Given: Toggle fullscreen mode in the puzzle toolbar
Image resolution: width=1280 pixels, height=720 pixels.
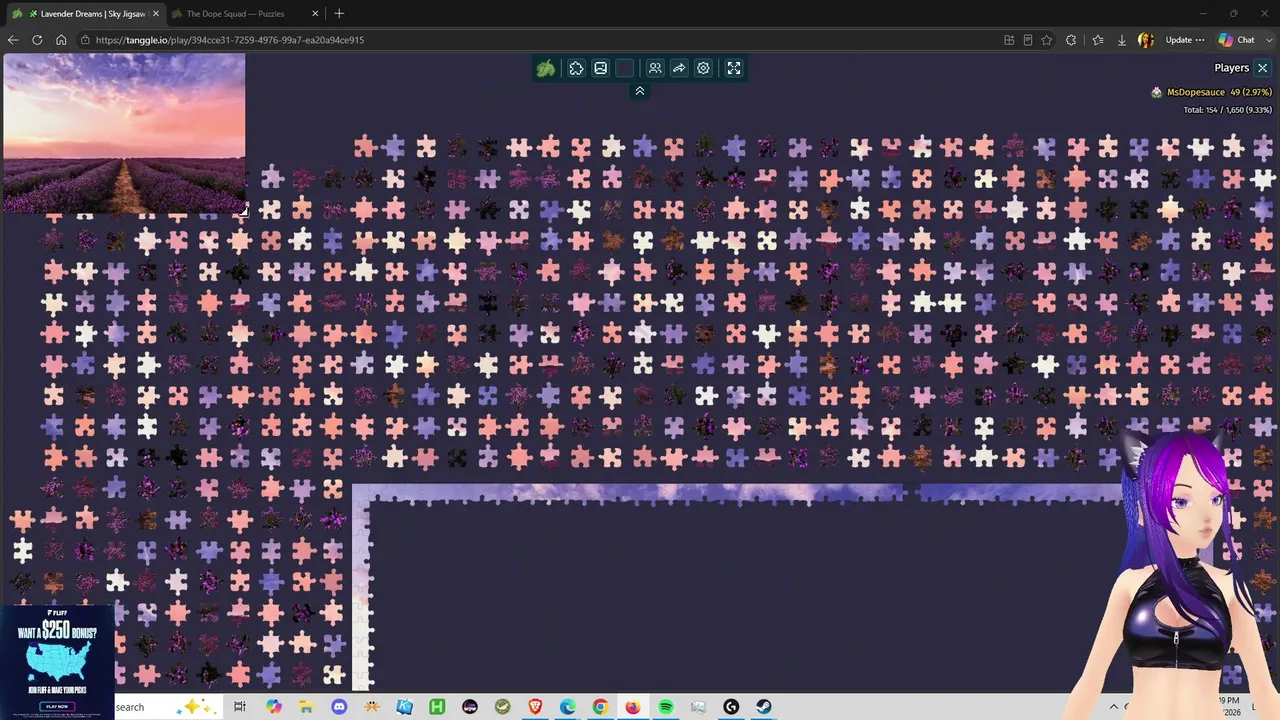Looking at the screenshot, I should coord(734,68).
